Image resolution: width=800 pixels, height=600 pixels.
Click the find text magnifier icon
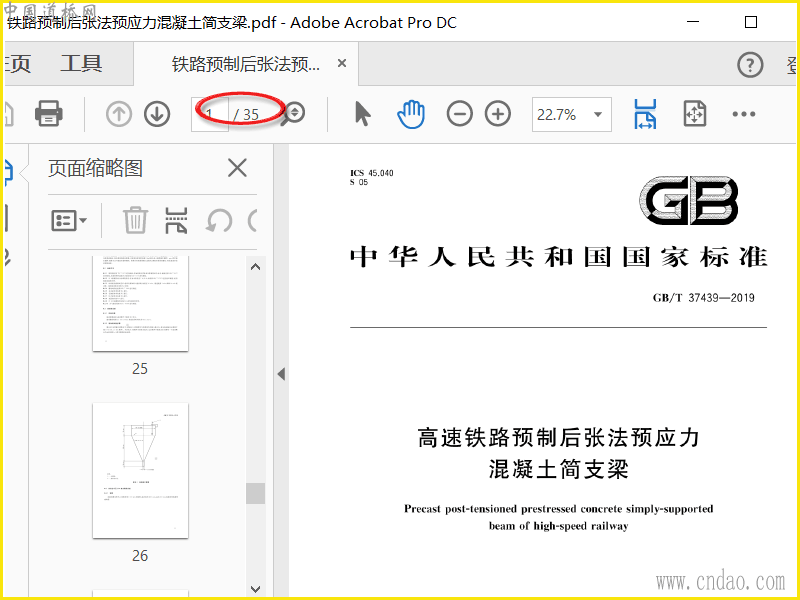click(x=294, y=113)
